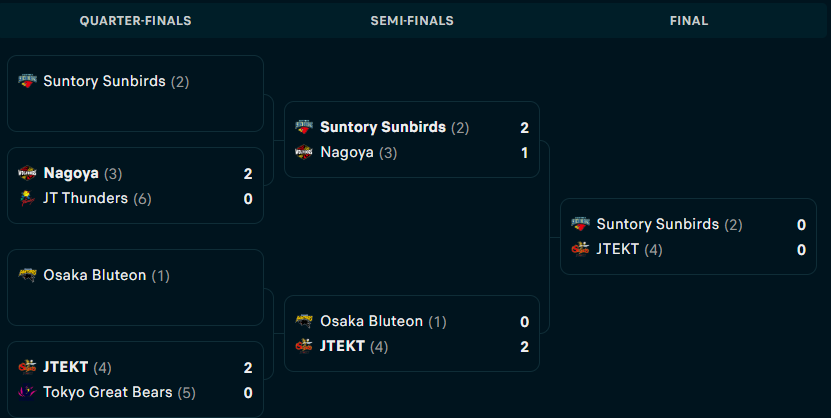Image resolution: width=831 pixels, height=418 pixels.
Task: Click JTEKT logo in the final match
Action: [580, 248]
